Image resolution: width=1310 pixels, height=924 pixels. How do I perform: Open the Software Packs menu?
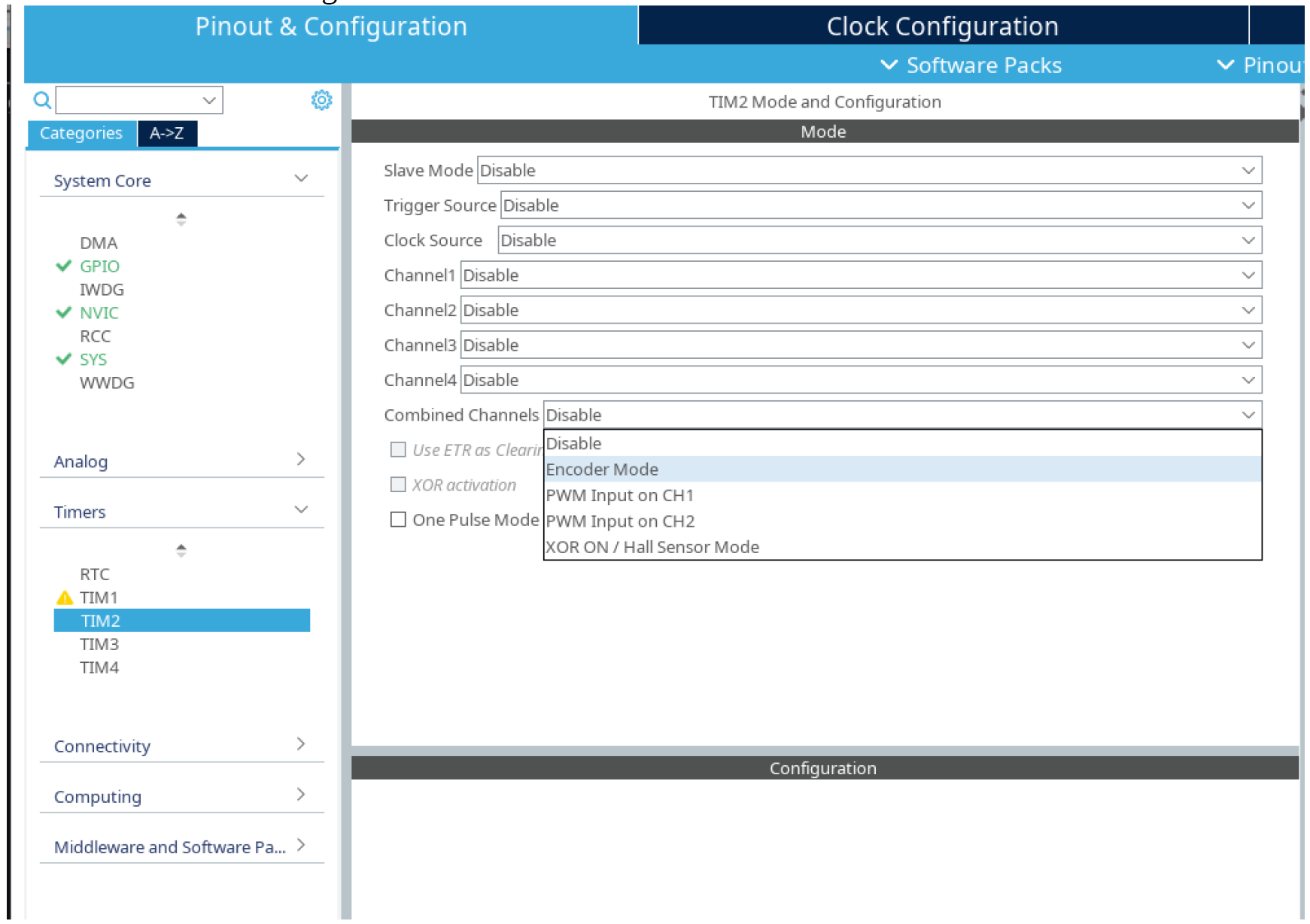971,65
